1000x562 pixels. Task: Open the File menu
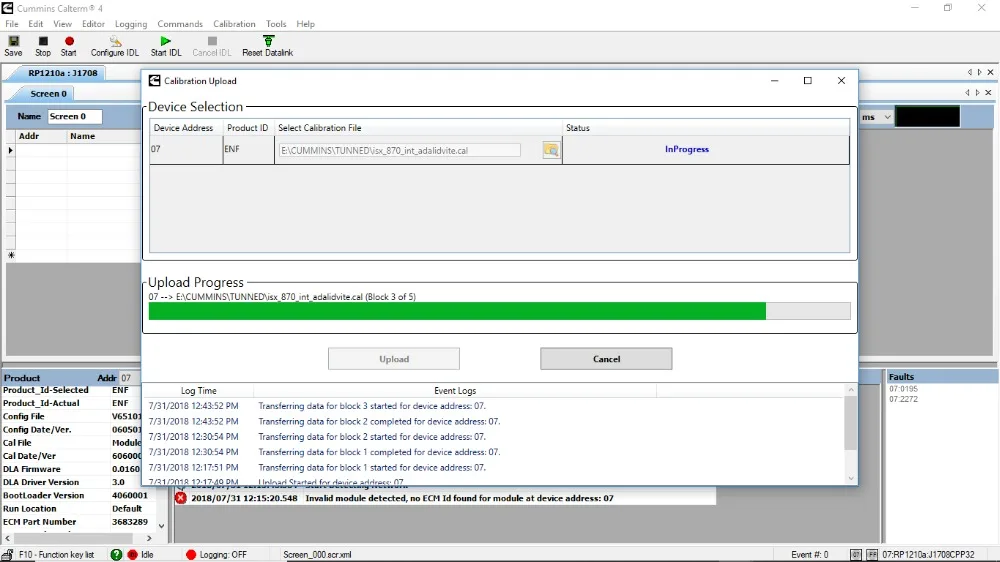pos(11,24)
